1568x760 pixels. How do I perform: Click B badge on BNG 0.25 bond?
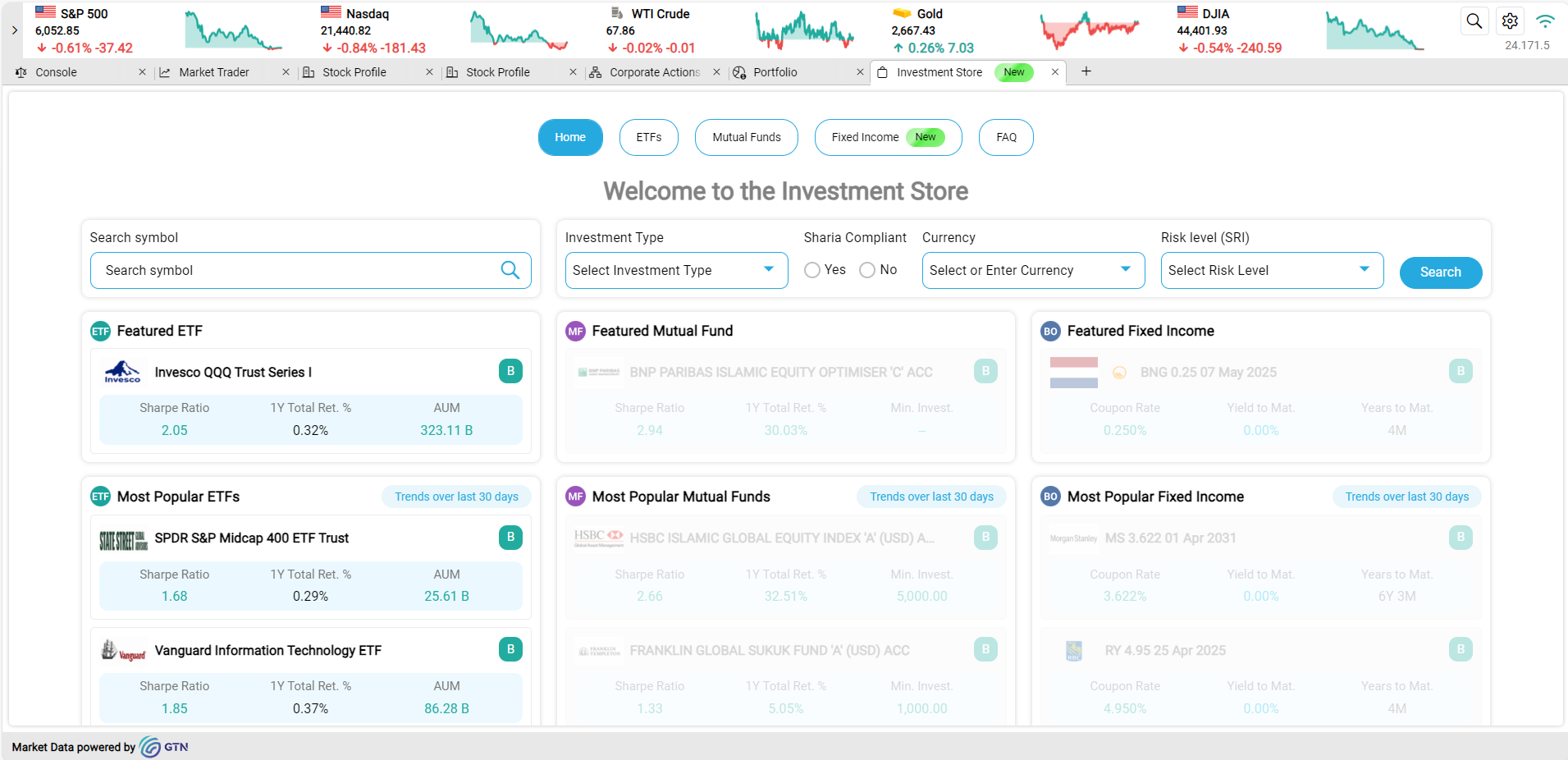[1461, 371]
